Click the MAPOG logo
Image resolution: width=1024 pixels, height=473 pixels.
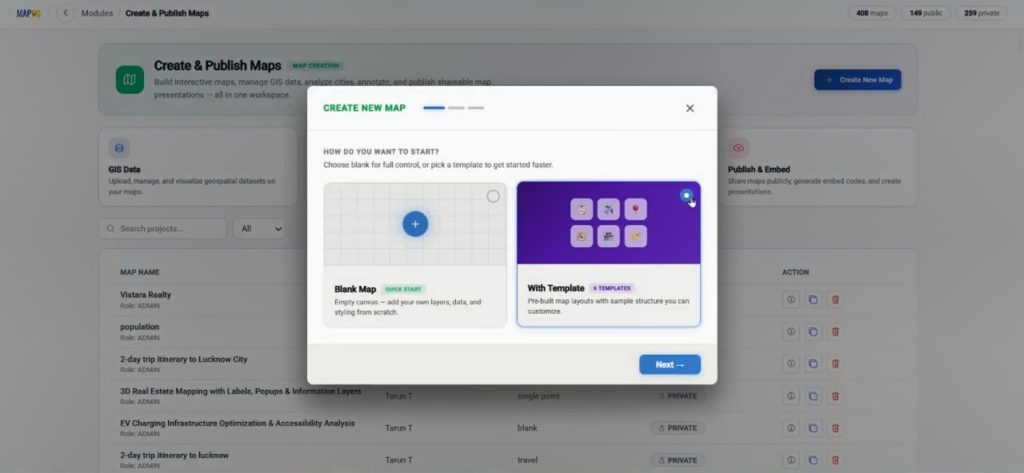coord(29,13)
